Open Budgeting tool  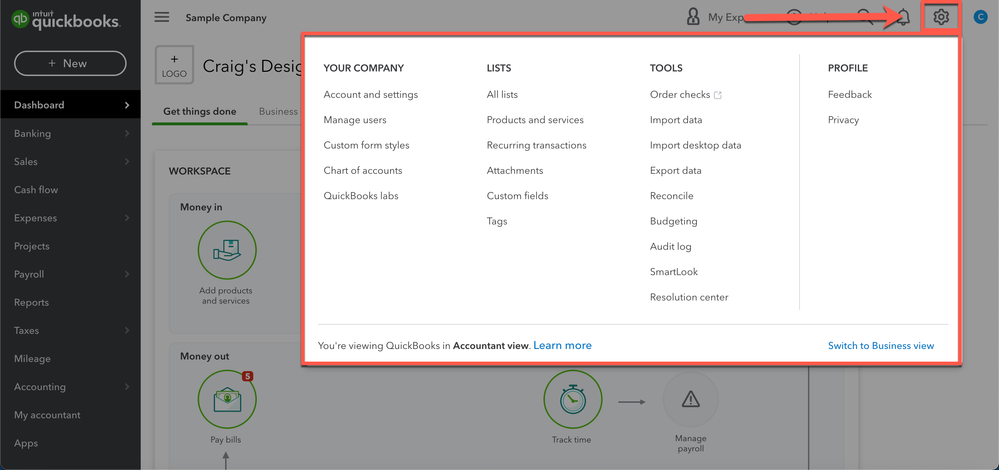tap(673, 221)
